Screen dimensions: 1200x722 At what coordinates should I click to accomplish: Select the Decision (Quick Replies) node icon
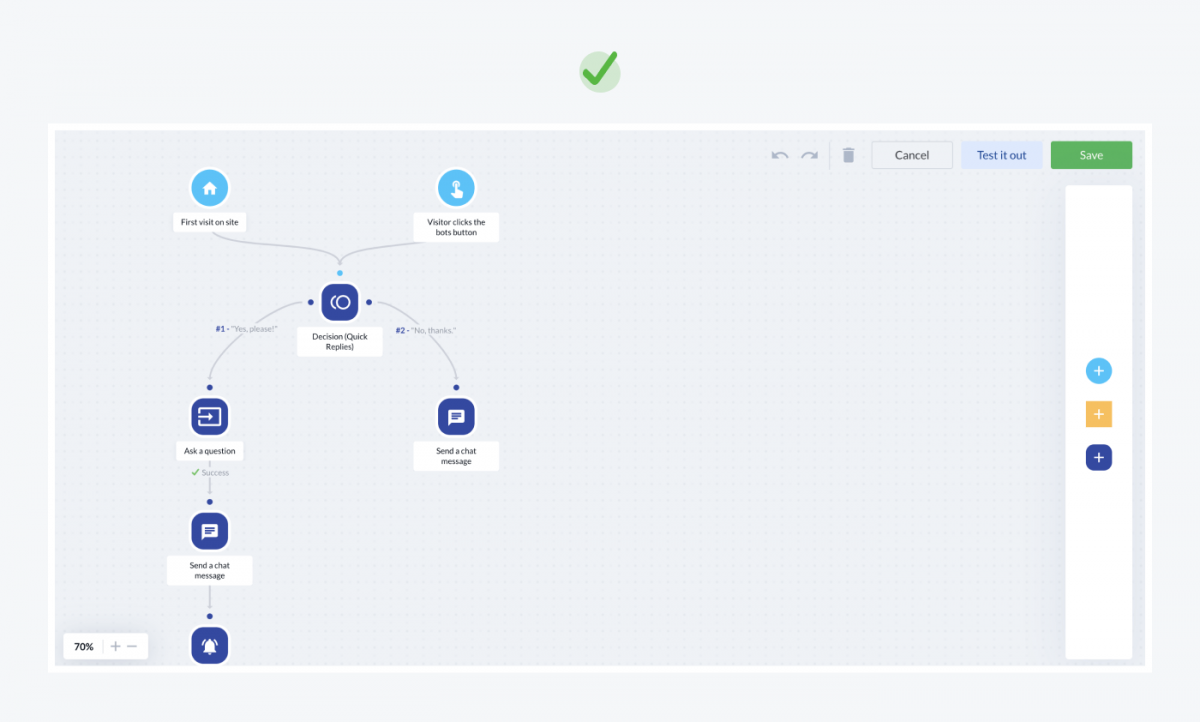(340, 302)
